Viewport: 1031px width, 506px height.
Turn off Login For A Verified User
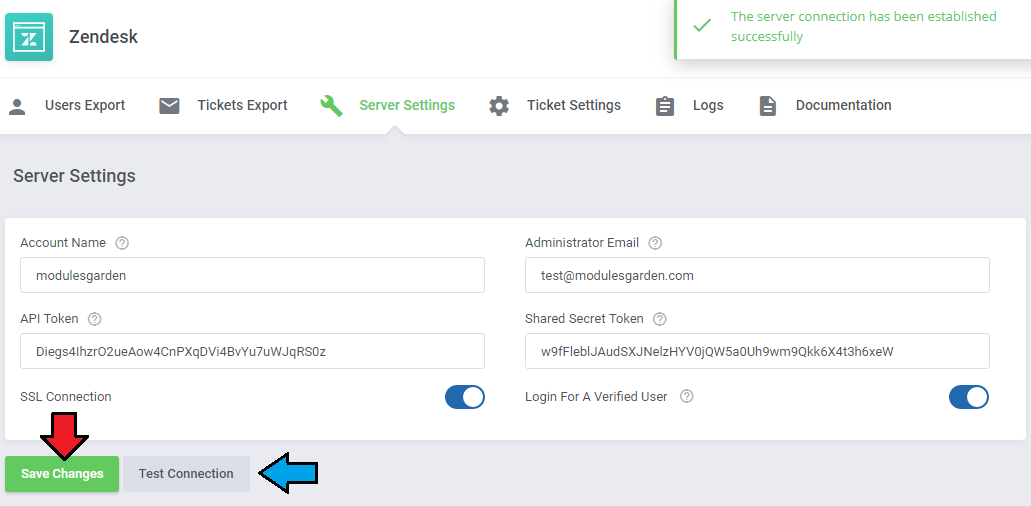(969, 397)
